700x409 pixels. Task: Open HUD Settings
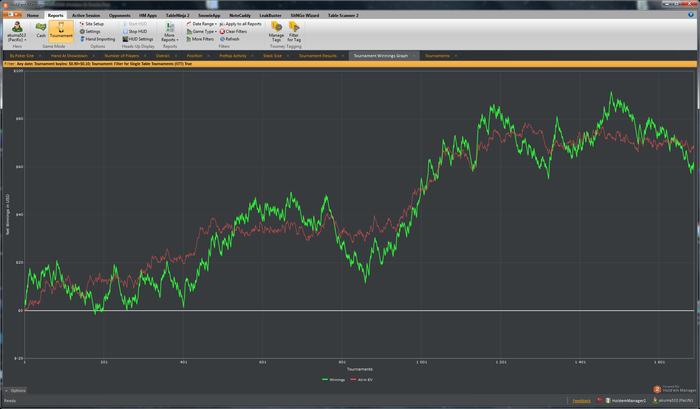138,39
